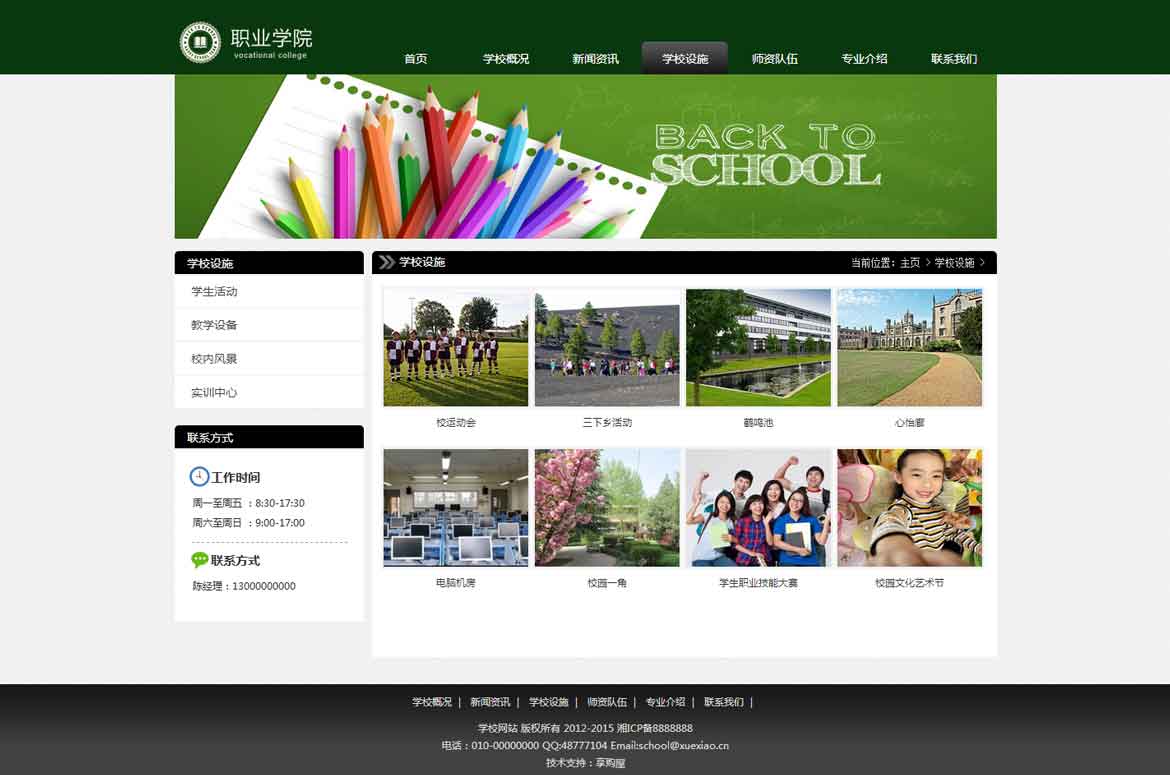The image size is (1170, 775).
Task: Select 校内风景 in the left sidebar
Action: click(269, 359)
